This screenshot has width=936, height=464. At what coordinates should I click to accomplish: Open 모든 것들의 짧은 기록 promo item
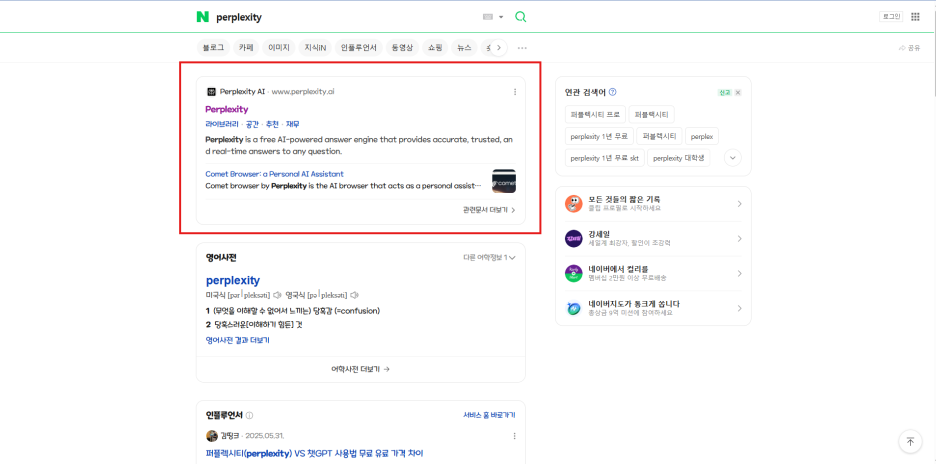(x=653, y=204)
